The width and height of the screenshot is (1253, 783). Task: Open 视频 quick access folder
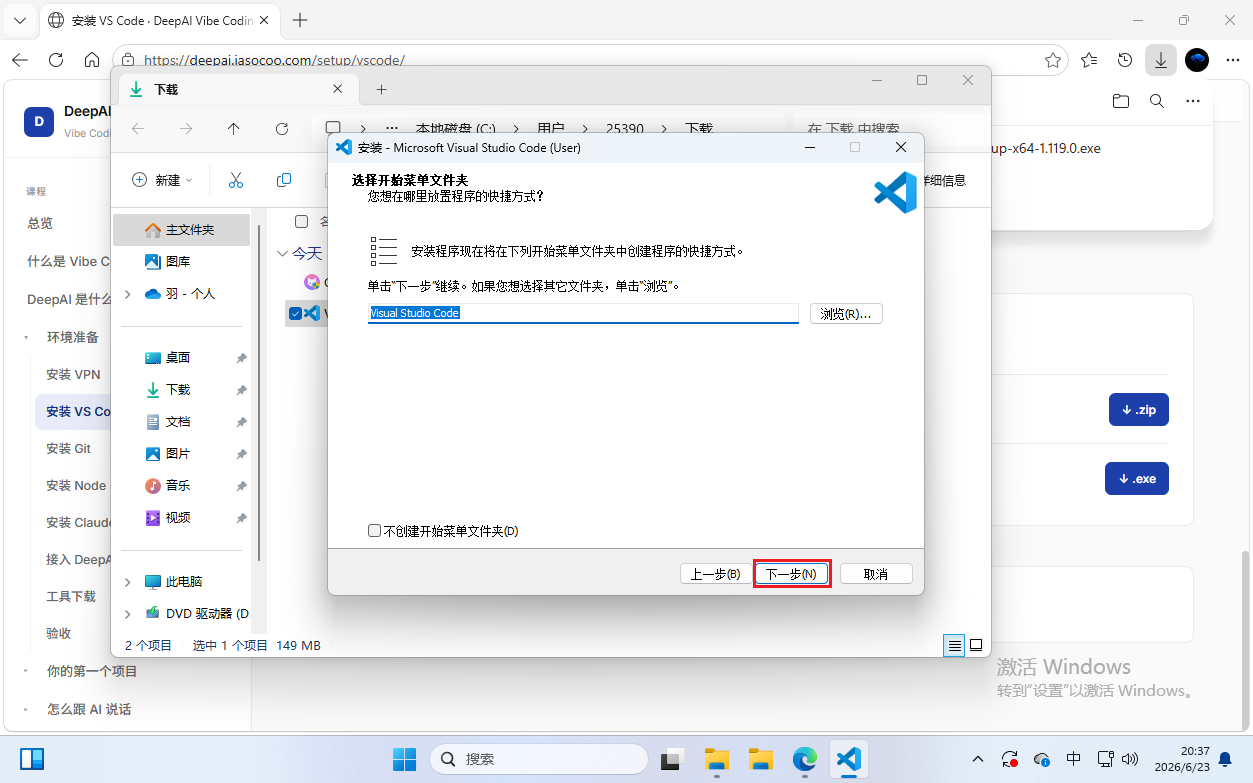point(180,518)
